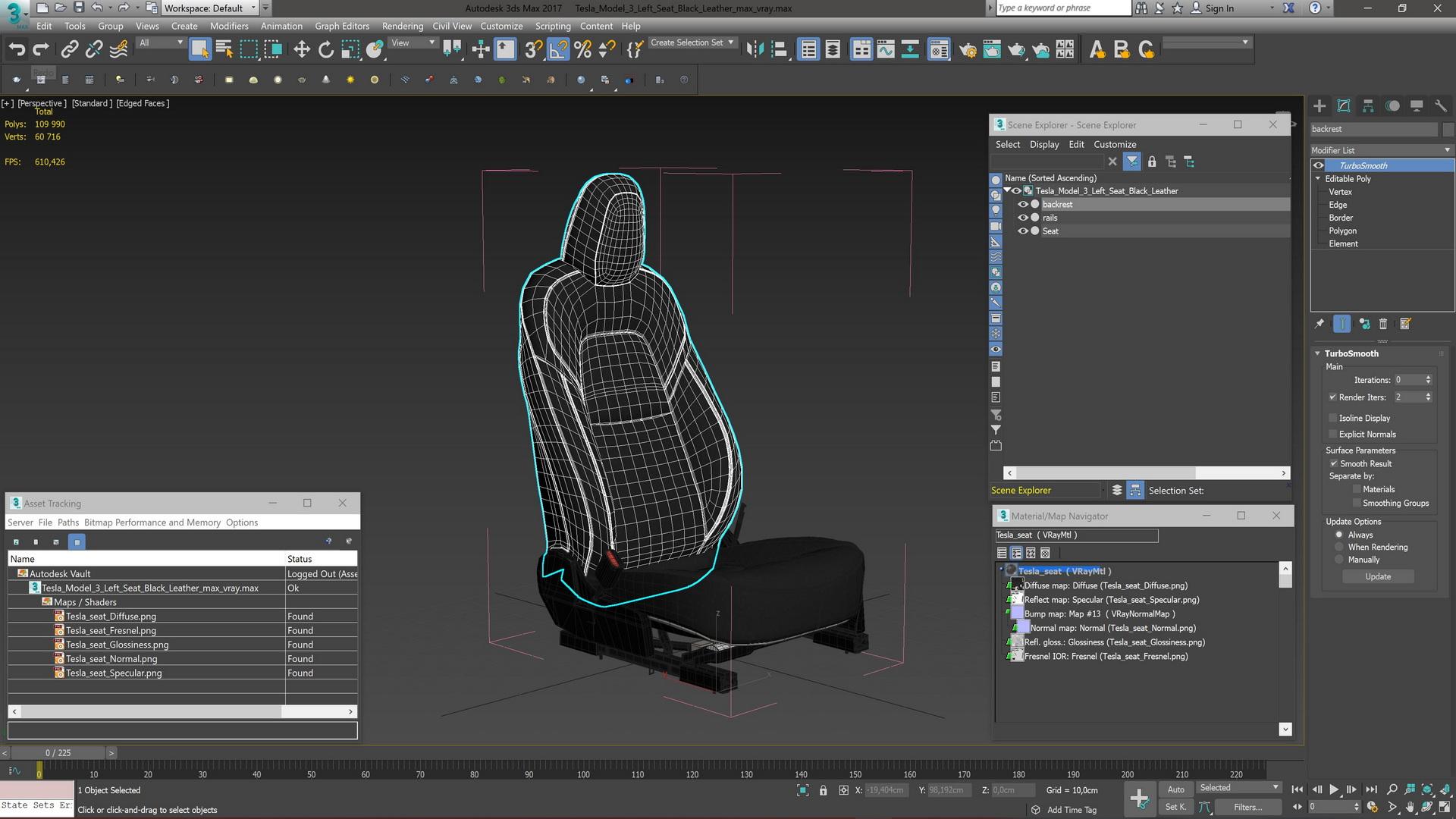Open the Scripting menu
This screenshot has height=819, width=1456.
[x=553, y=26]
